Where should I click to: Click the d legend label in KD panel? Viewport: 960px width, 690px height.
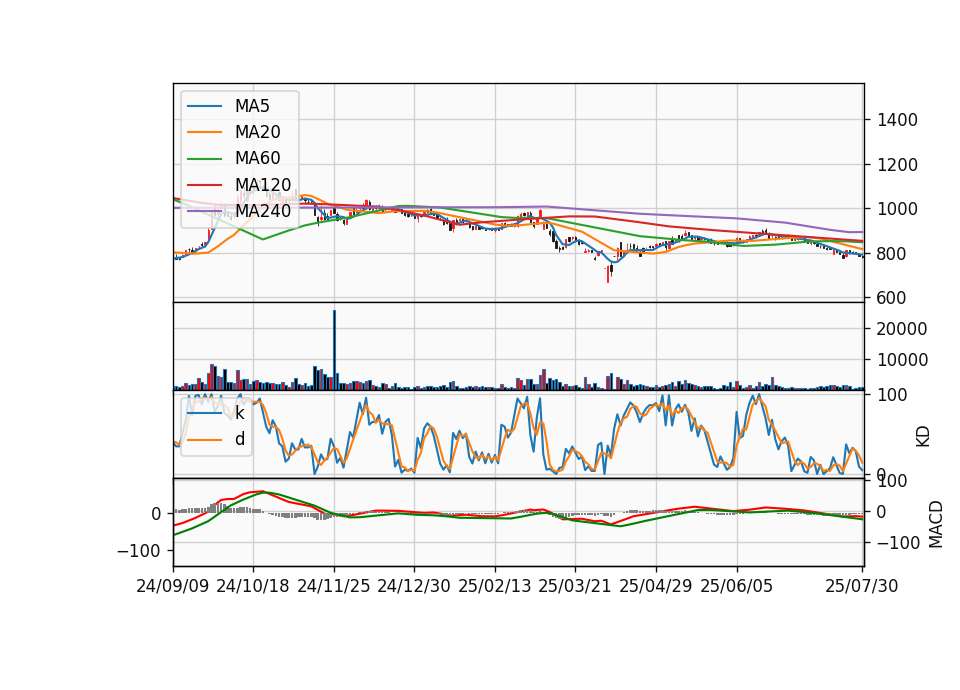tap(240, 439)
